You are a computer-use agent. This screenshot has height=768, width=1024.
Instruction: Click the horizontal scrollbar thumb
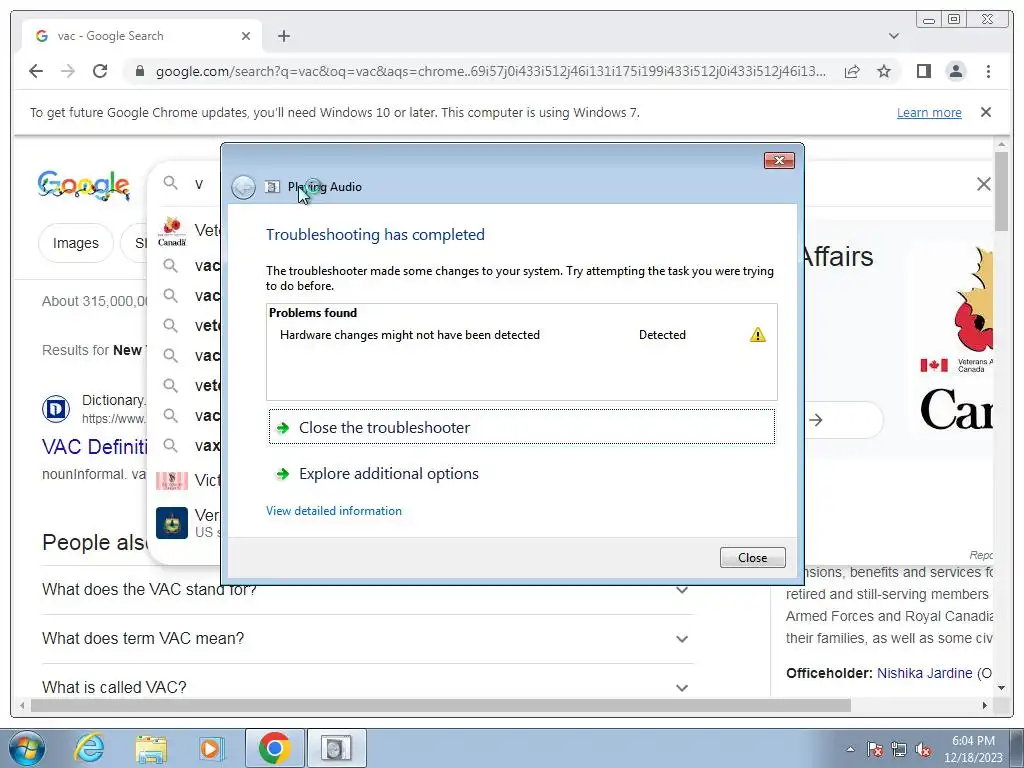(x=441, y=705)
